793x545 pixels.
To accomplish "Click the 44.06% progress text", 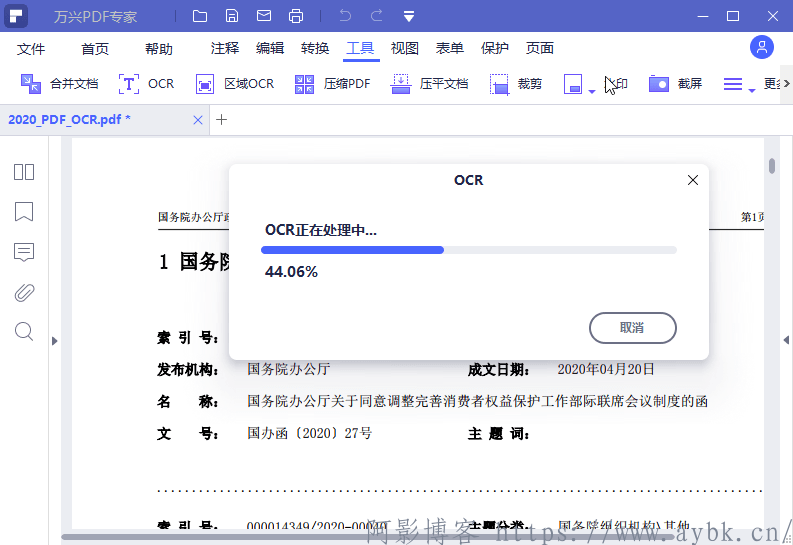I will [x=291, y=272].
